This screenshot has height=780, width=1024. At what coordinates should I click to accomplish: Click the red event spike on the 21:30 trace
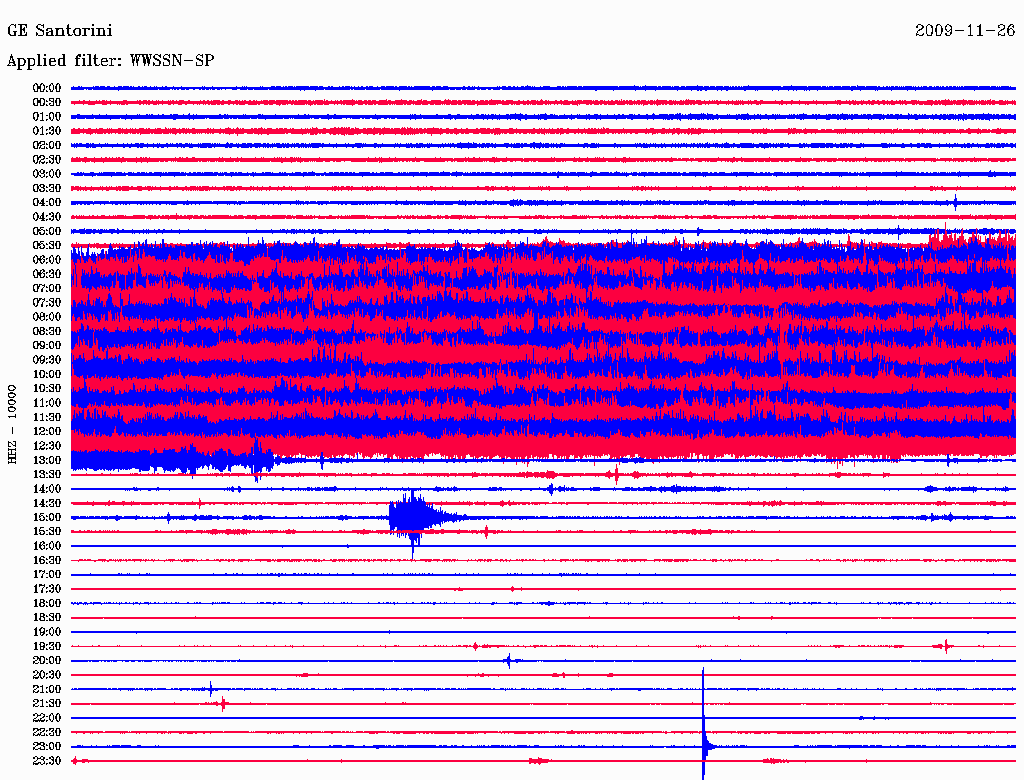coord(223,704)
